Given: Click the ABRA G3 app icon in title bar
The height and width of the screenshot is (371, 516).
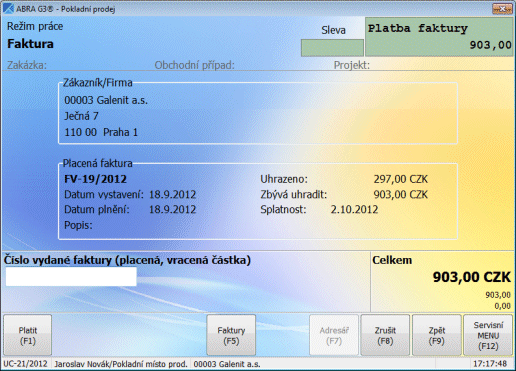Looking at the screenshot, I should pos(8,8).
